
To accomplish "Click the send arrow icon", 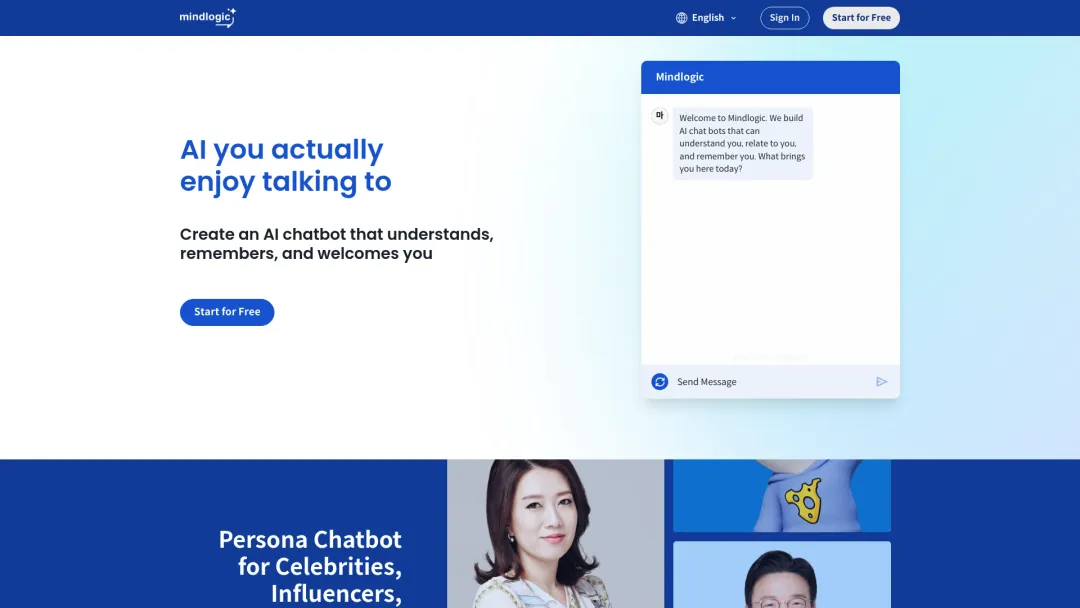I will coord(882,381).
